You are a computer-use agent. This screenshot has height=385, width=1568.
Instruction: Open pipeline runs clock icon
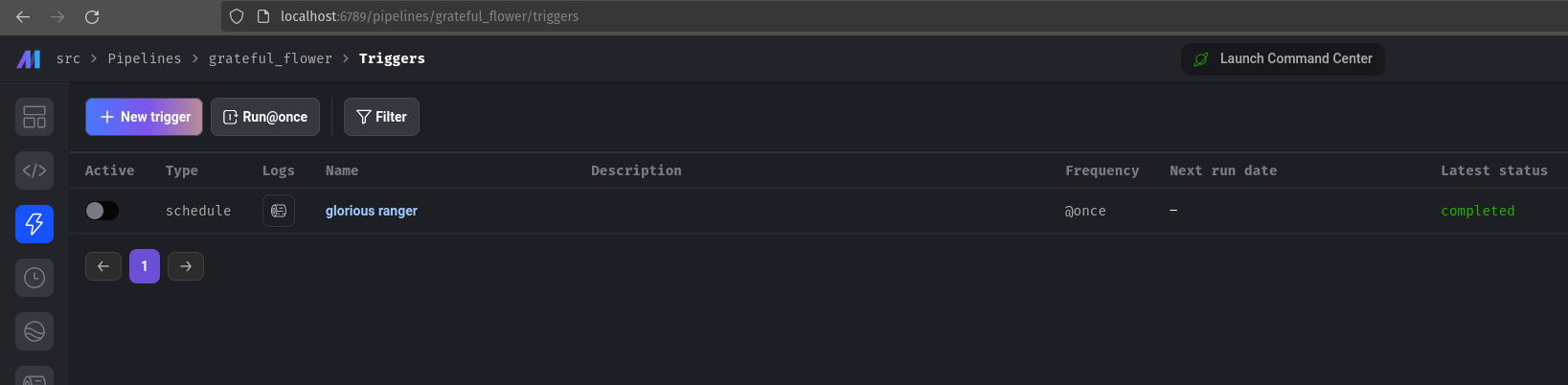(x=34, y=278)
